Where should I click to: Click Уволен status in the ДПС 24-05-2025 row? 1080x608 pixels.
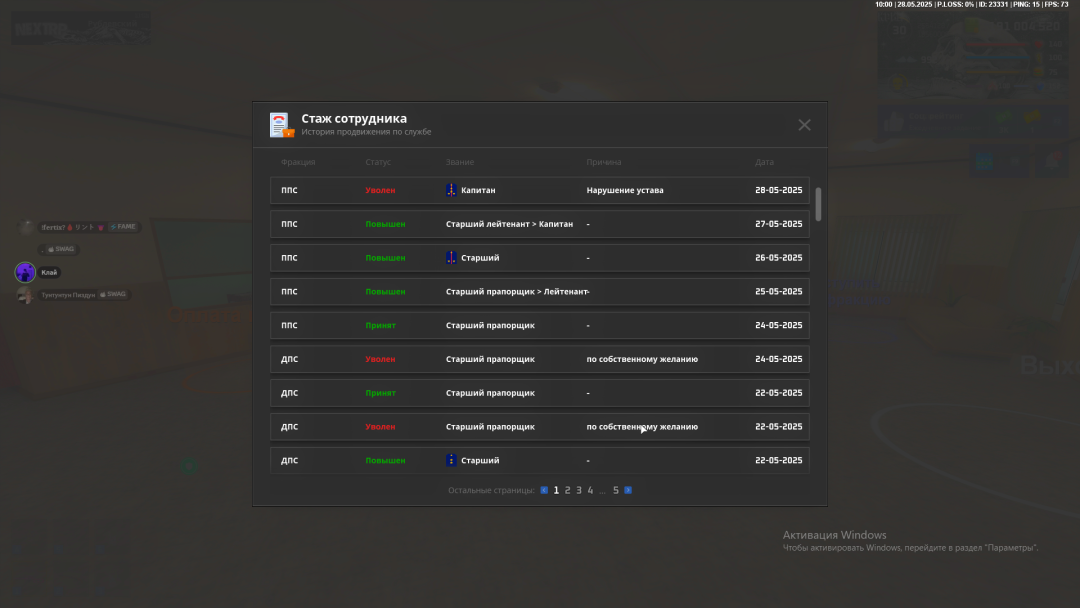[380, 359]
